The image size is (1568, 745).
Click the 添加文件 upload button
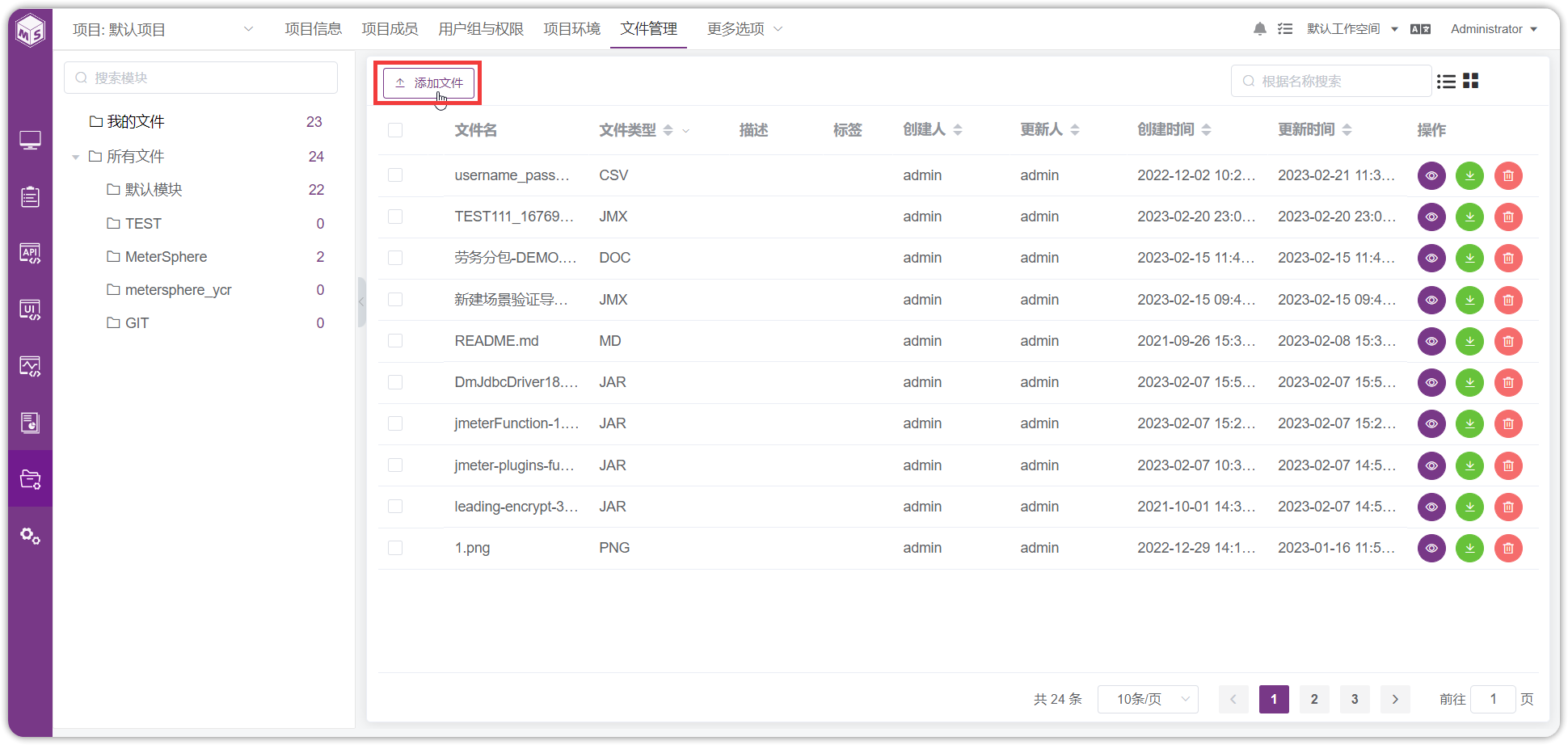428,82
